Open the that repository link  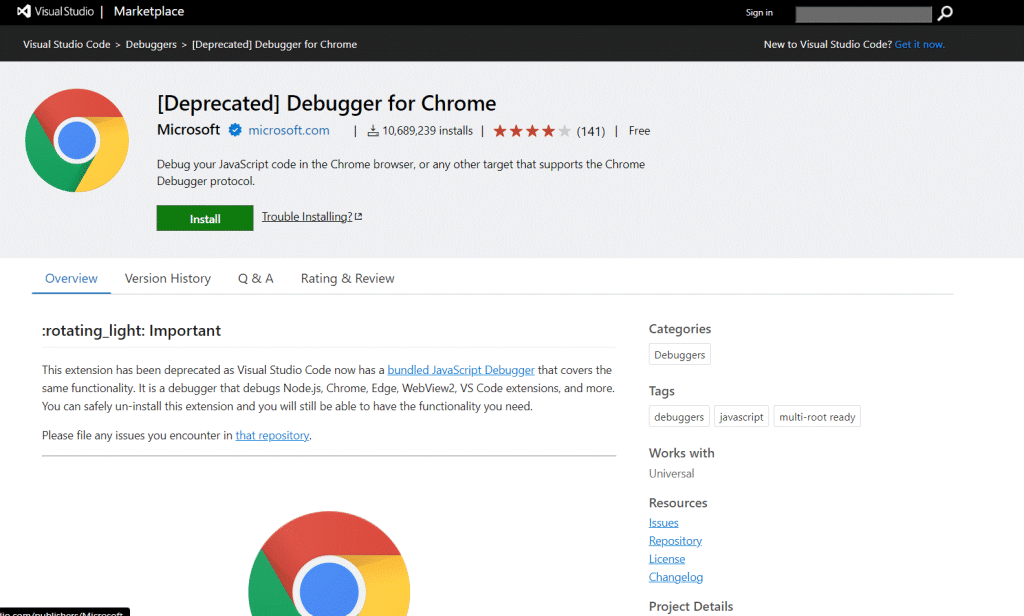point(272,435)
